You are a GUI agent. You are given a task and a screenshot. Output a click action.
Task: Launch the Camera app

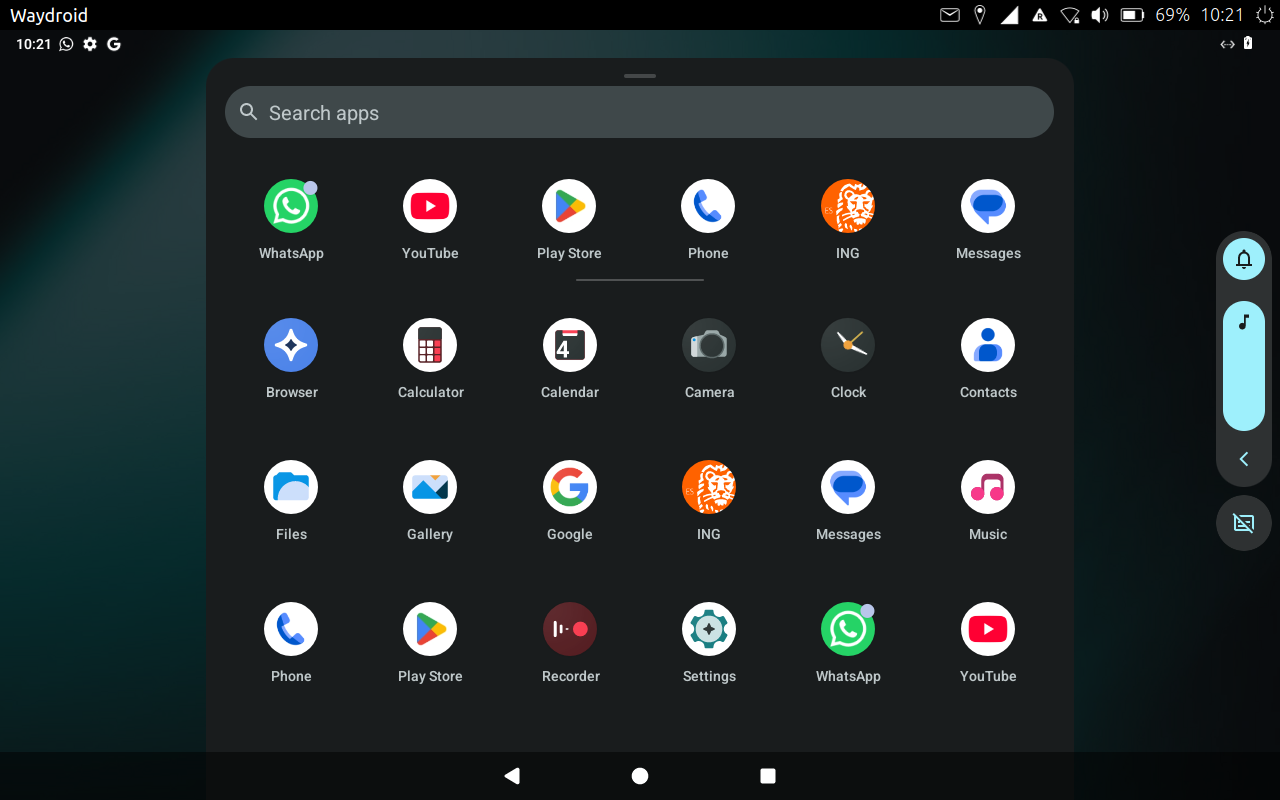709,346
